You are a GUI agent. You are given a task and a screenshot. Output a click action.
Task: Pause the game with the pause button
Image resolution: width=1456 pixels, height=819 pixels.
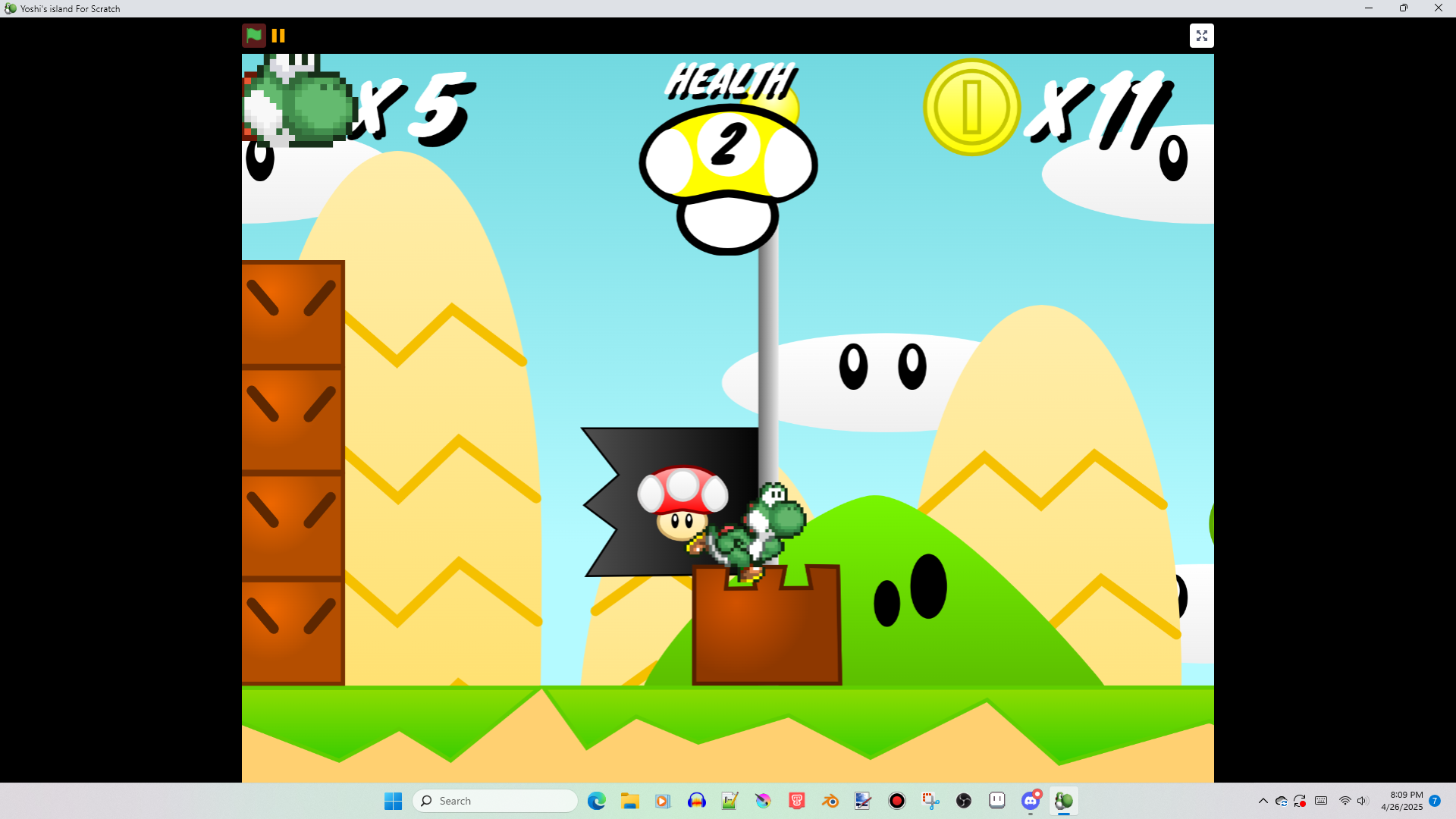click(278, 36)
